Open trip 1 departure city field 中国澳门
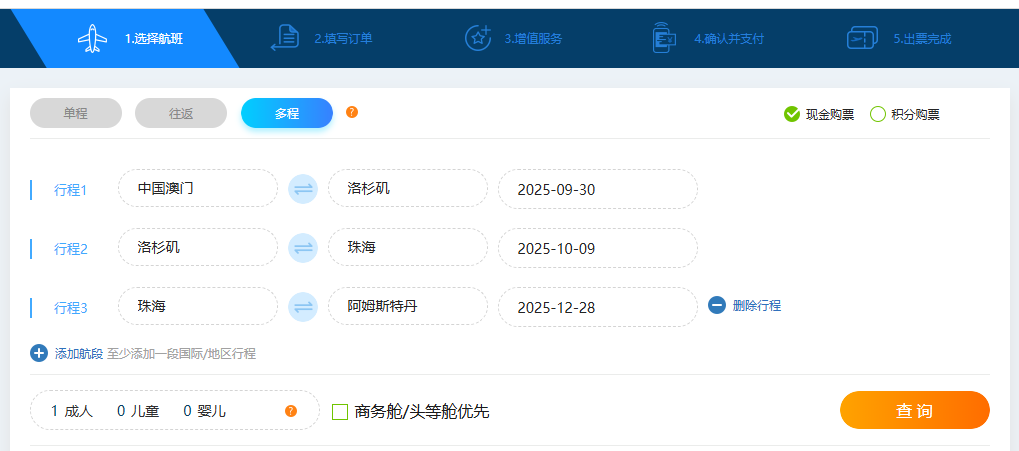 (x=198, y=188)
